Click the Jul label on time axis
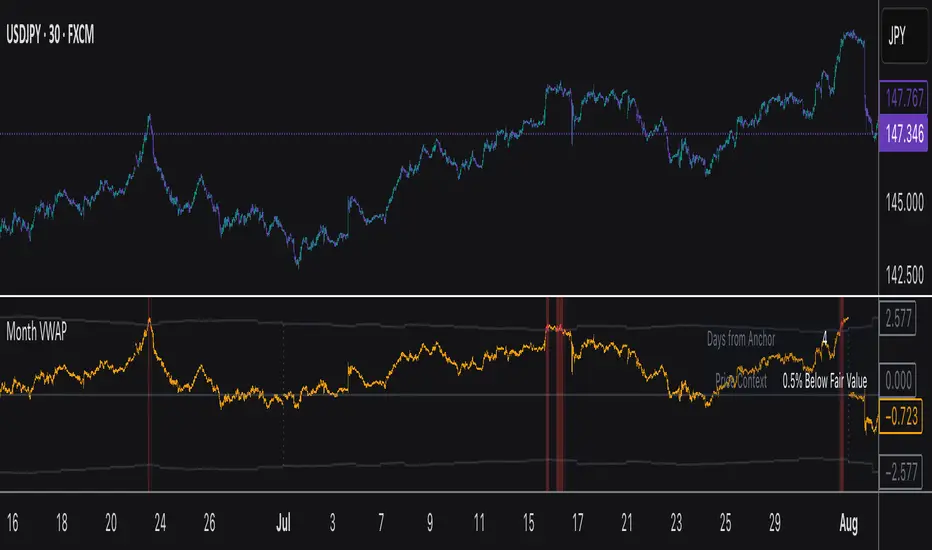Image resolution: width=932 pixels, height=550 pixels. pos(284,523)
